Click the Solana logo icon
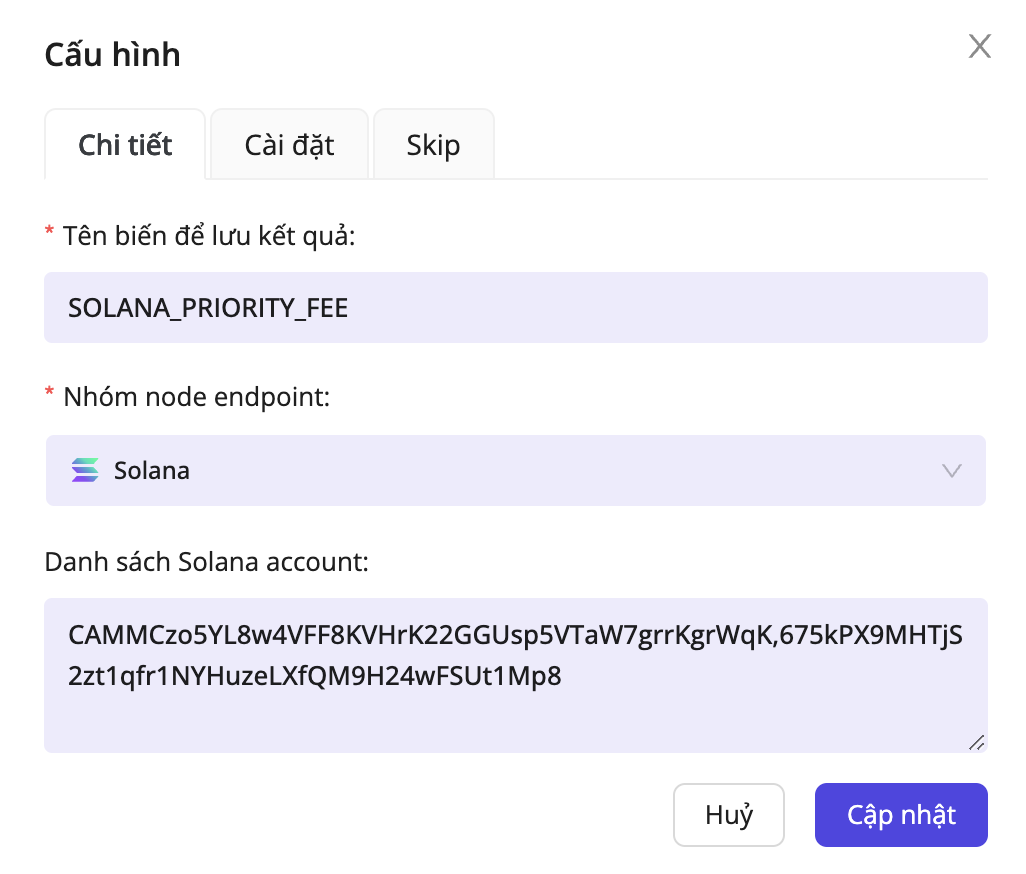 tap(85, 470)
